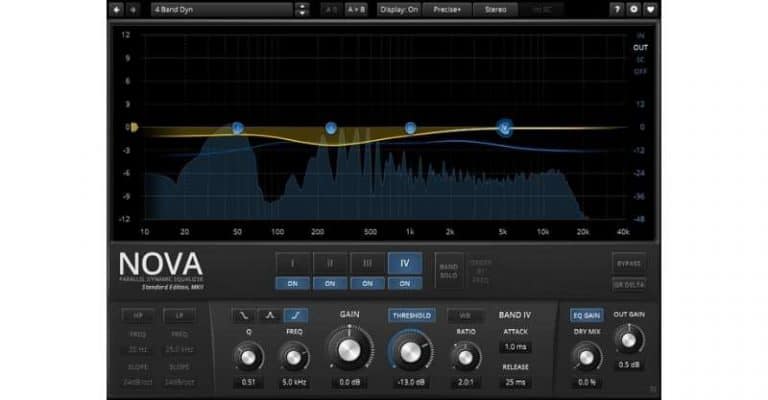Click band I node on the EQ graph

(238, 128)
